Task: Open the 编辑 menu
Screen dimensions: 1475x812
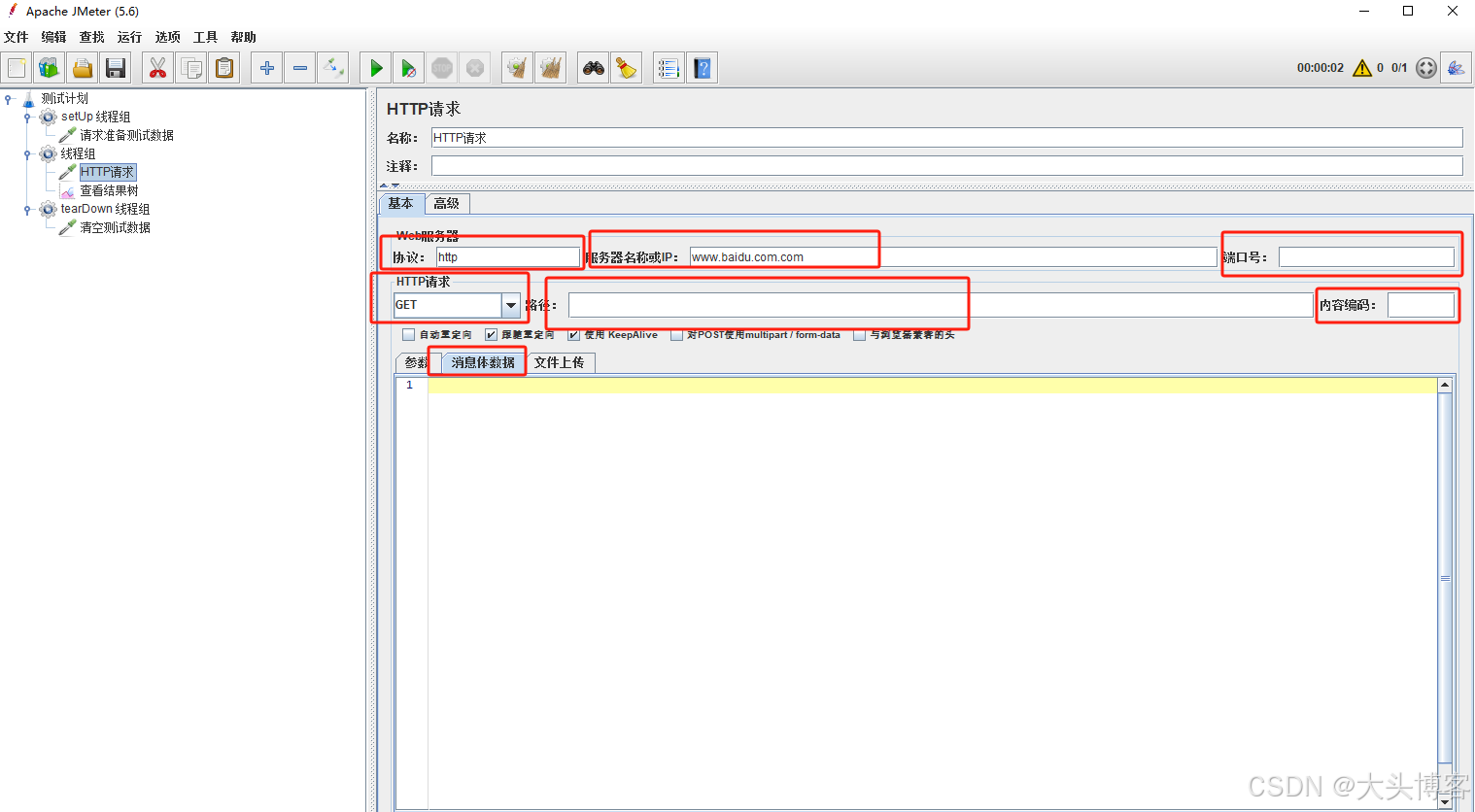Action: click(54, 37)
